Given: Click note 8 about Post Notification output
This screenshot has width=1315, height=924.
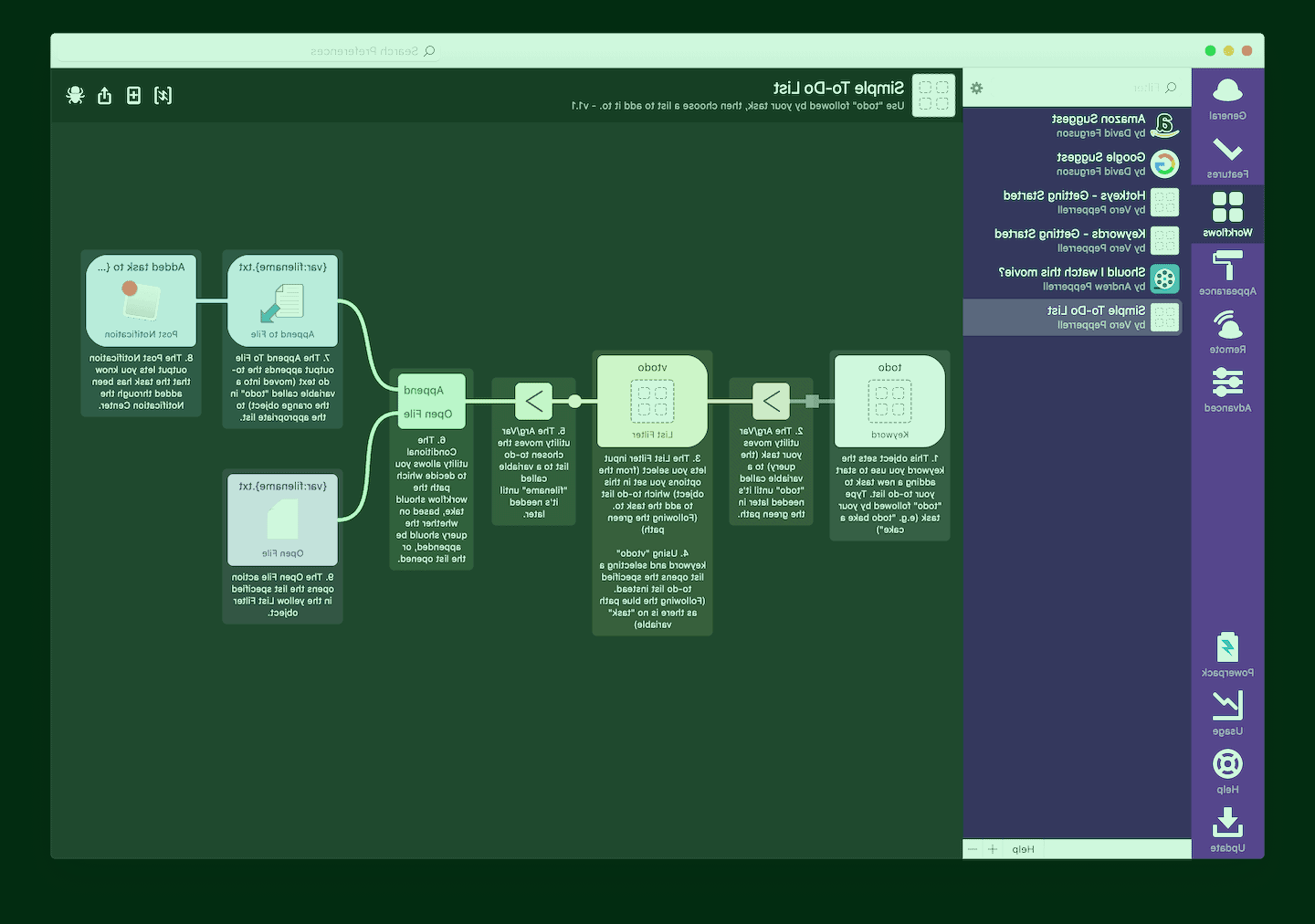Looking at the screenshot, I should click(x=142, y=382).
